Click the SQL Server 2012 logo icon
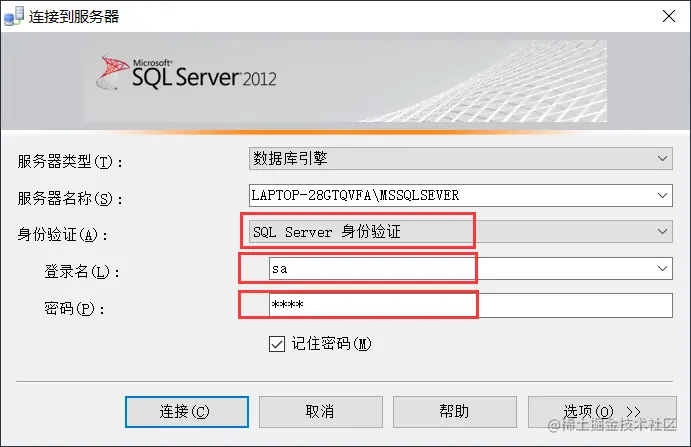The height and width of the screenshot is (447, 691). point(112,73)
